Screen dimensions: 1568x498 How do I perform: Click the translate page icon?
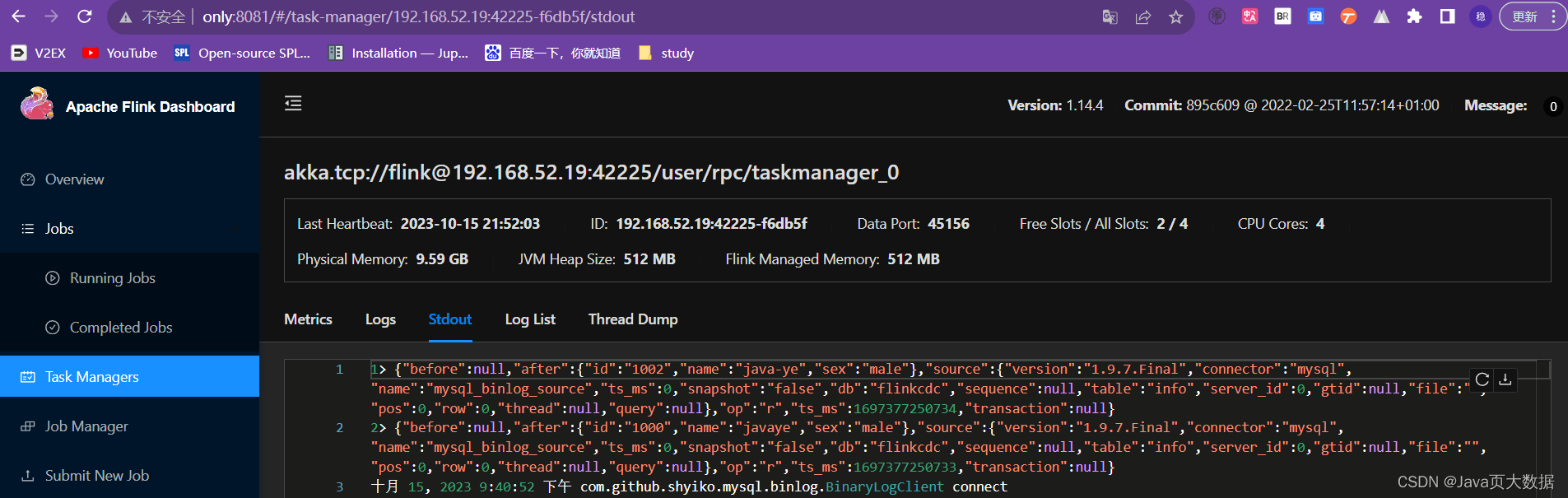click(x=1110, y=16)
